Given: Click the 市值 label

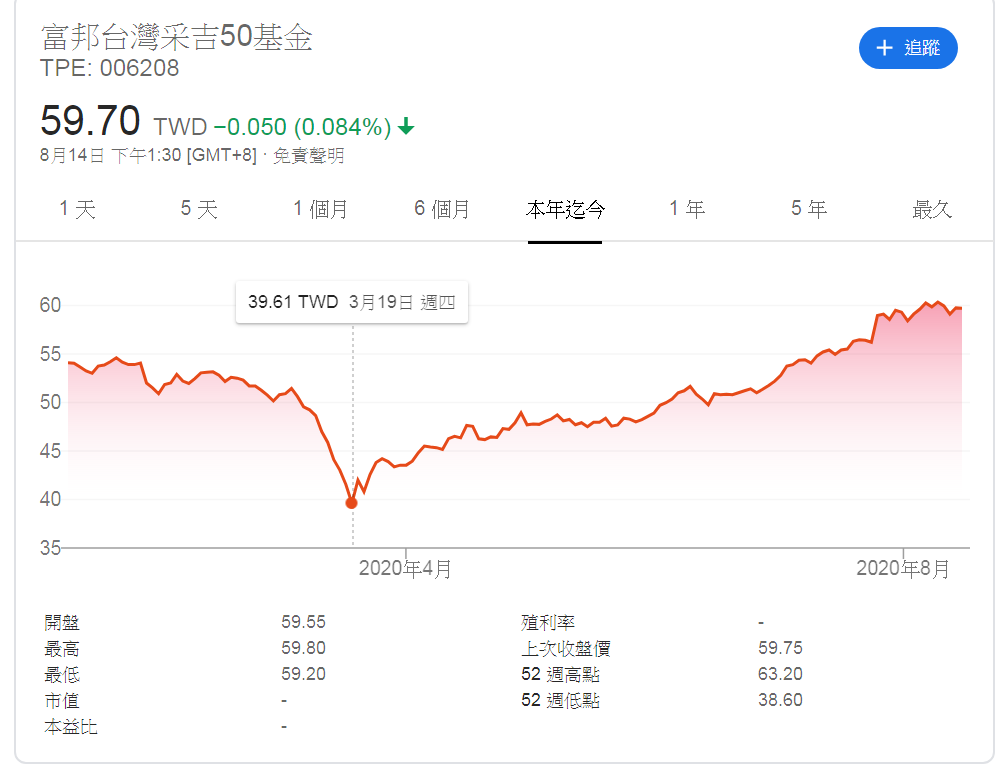Looking at the screenshot, I should pos(62,701).
